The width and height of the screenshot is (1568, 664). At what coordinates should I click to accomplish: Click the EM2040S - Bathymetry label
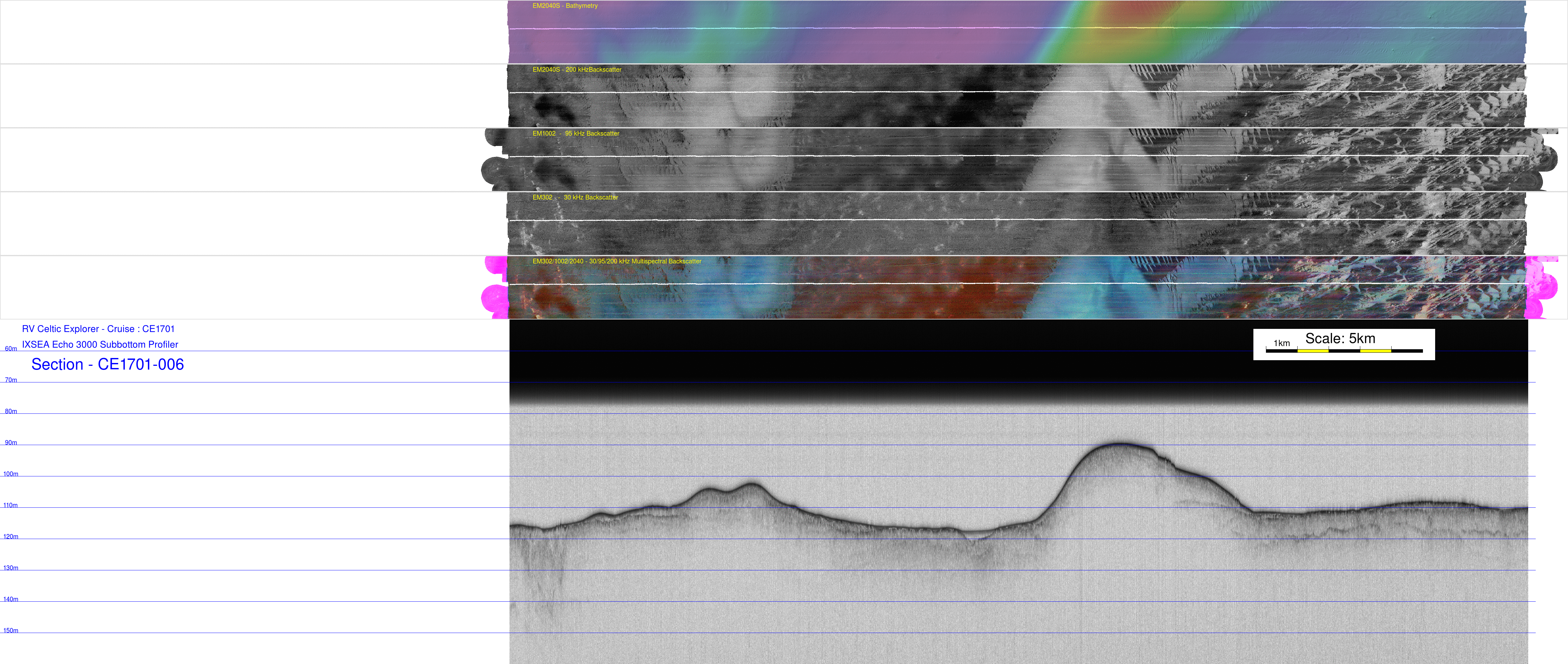pos(564,6)
